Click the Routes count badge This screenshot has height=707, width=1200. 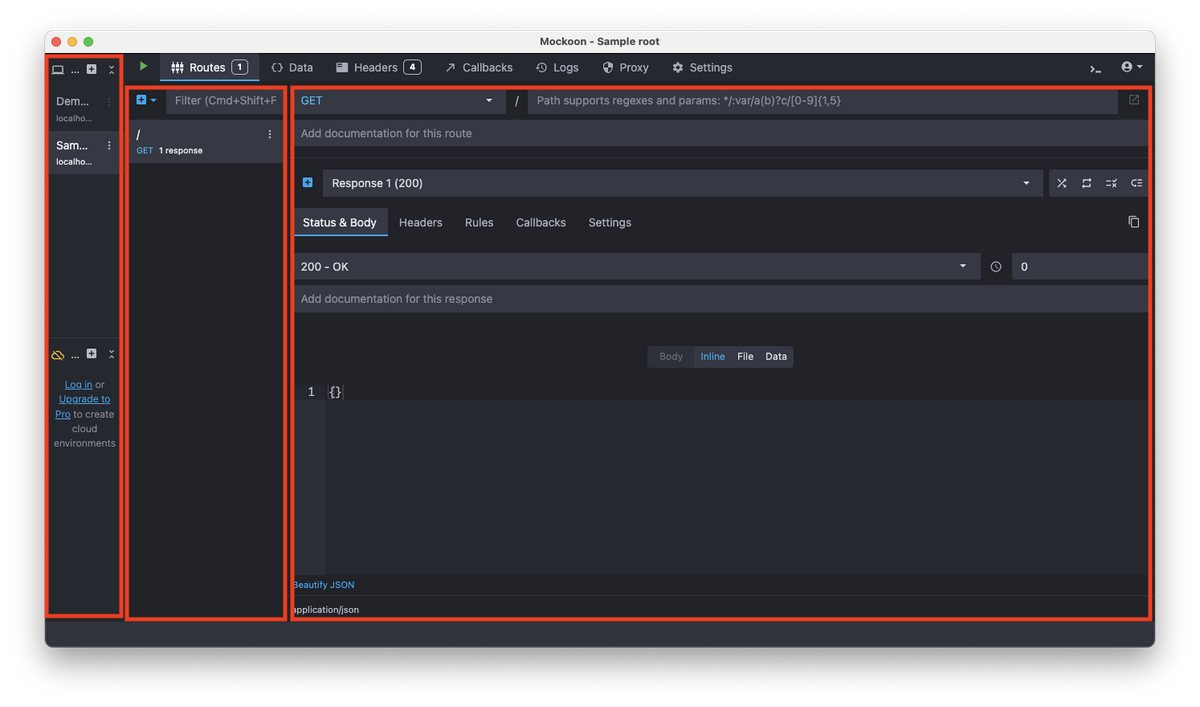pos(239,67)
